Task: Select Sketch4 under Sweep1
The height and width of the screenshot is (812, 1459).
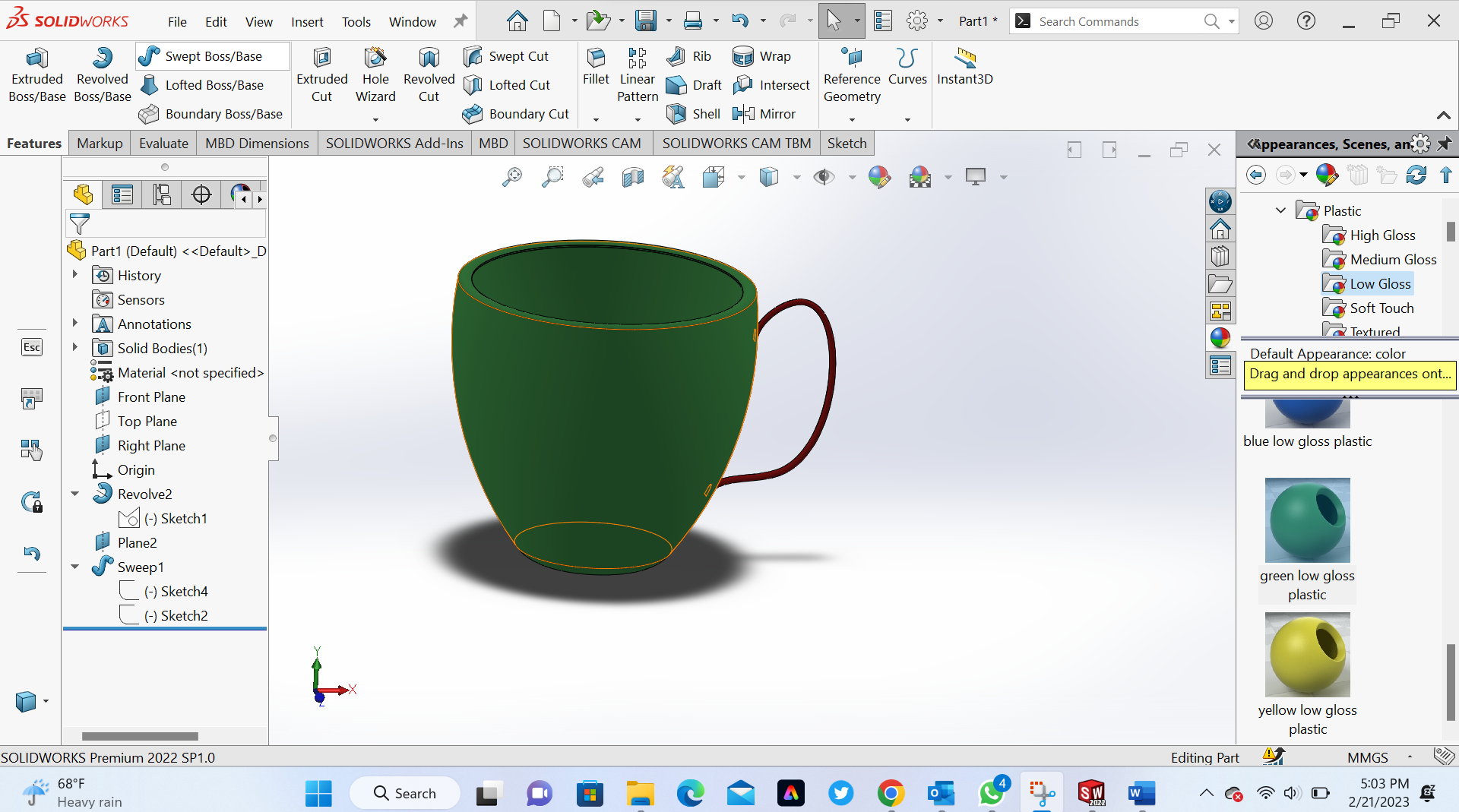Action: tap(163, 591)
